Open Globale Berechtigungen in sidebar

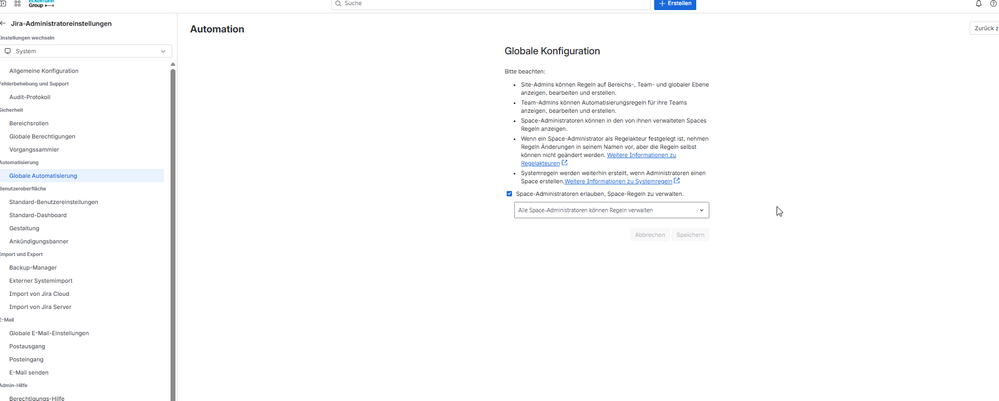(x=42, y=136)
